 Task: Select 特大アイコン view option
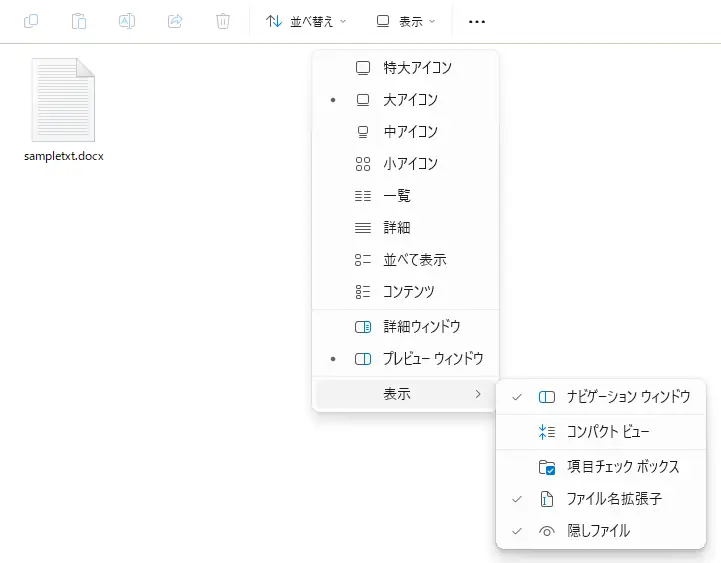tap(405, 68)
